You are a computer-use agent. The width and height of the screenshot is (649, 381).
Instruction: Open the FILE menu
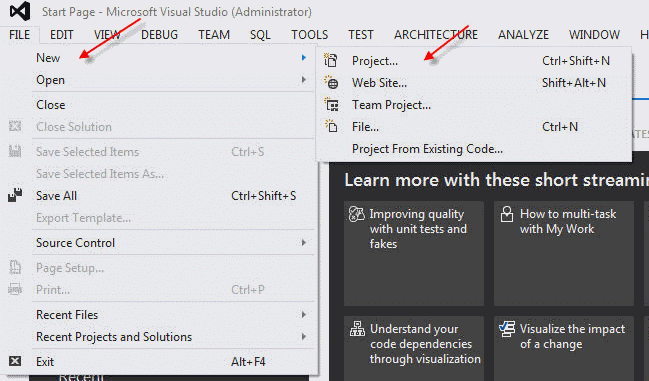(x=19, y=35)
